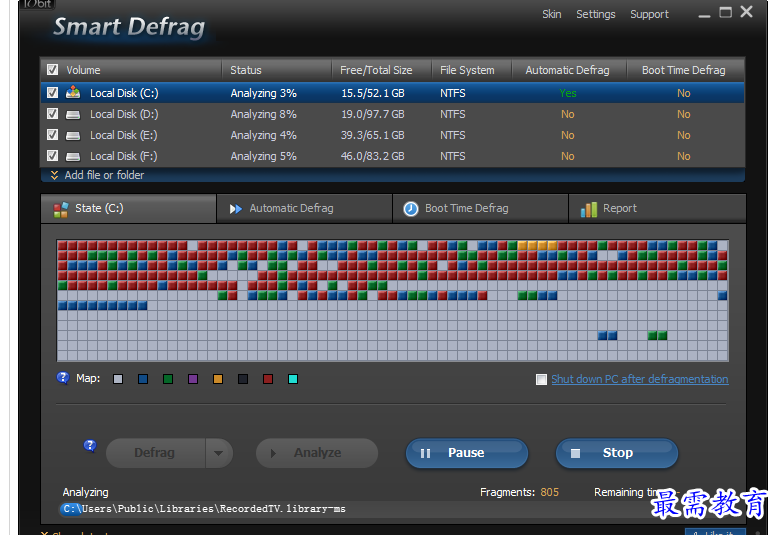
Task: Click Analyzing 8% status text
Action: (x=263, y=114)
